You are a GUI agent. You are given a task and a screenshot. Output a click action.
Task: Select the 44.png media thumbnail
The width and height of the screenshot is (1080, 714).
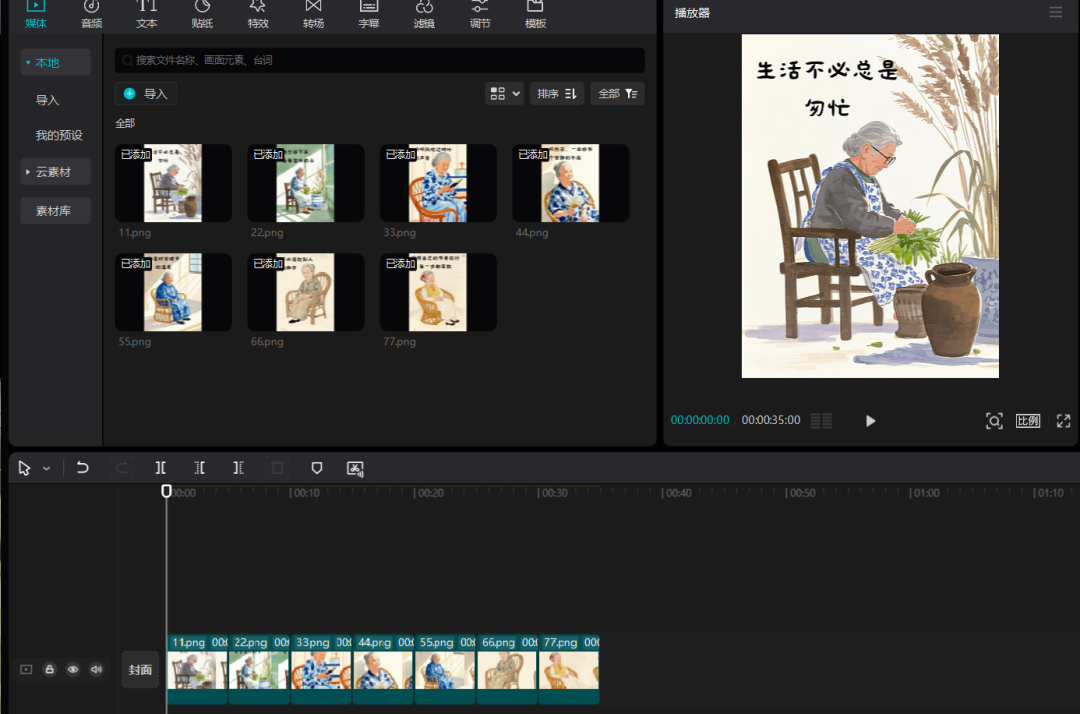(570, 183)
